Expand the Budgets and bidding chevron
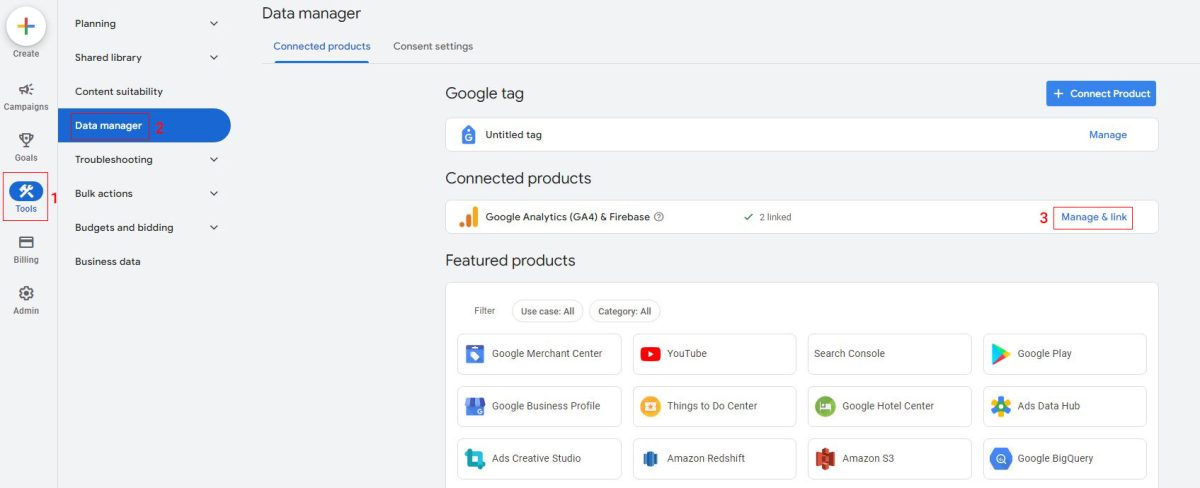 (x=214, y=228)
